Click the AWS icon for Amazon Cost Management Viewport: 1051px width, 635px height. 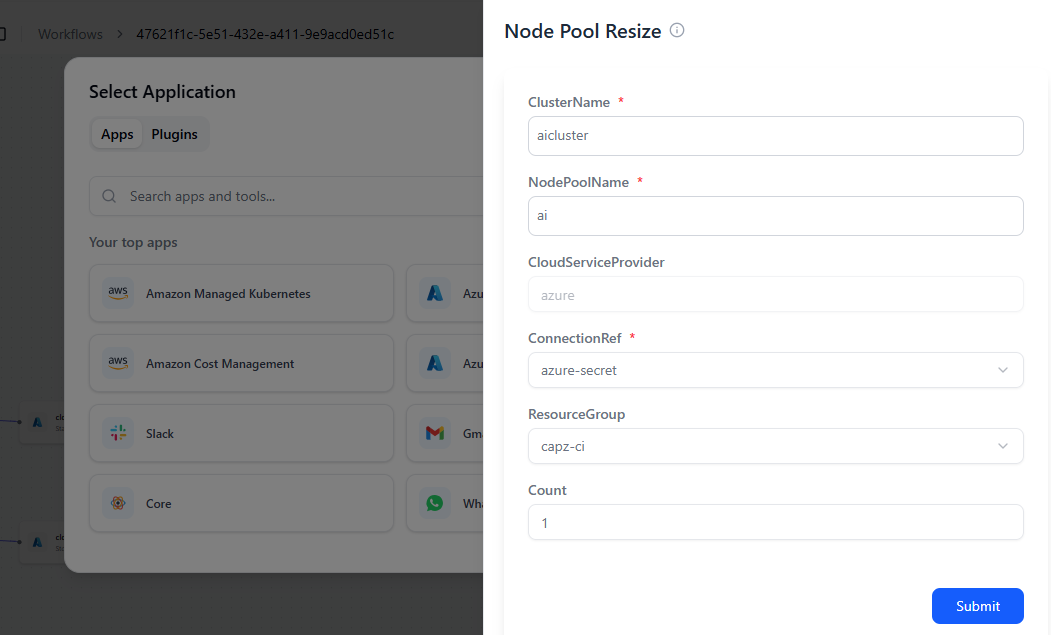point(118,364)
